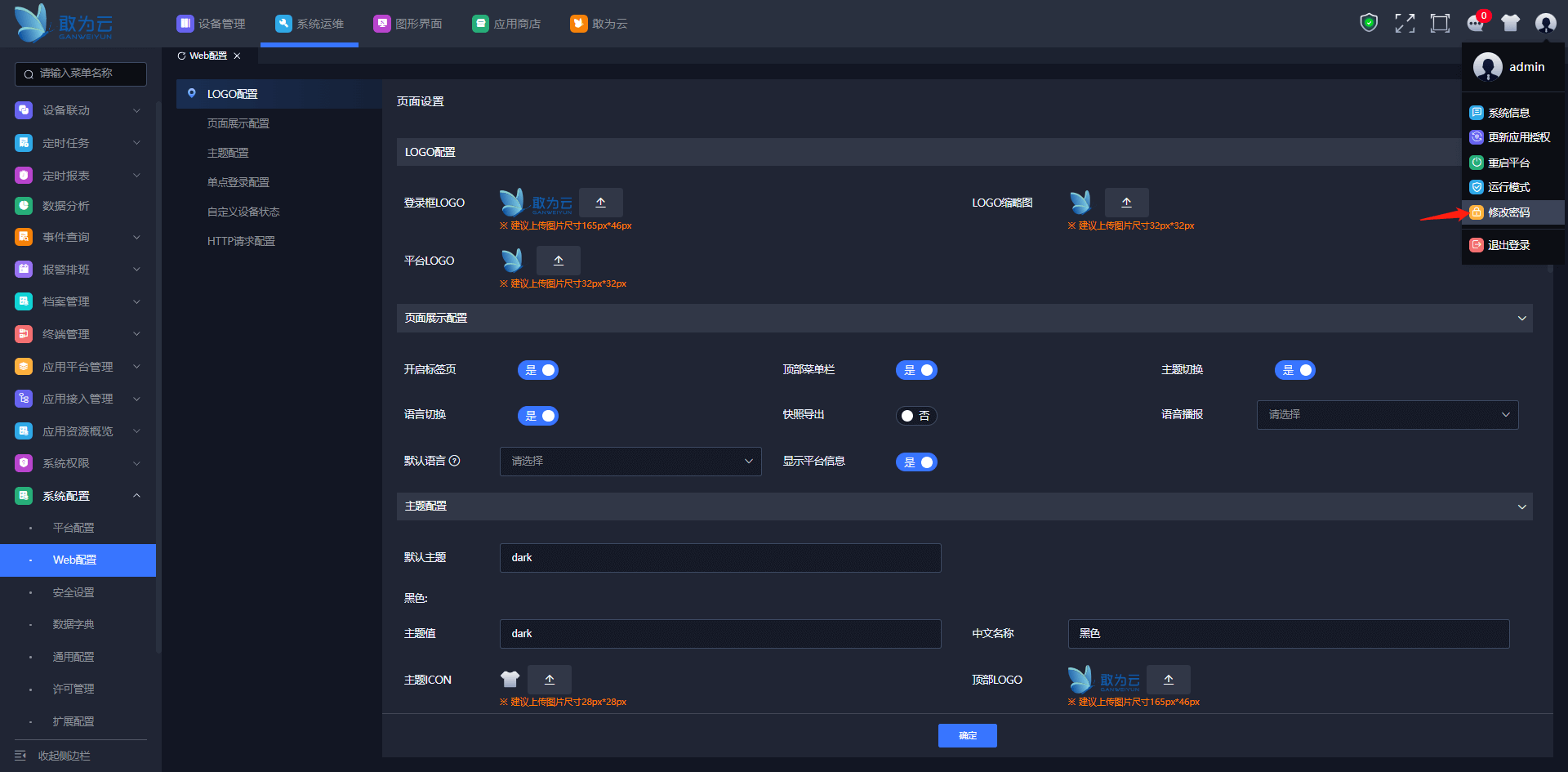Turn off the 显示平台信息 switch
This screenshot has height=772, width=1568.
click(915, 462)
